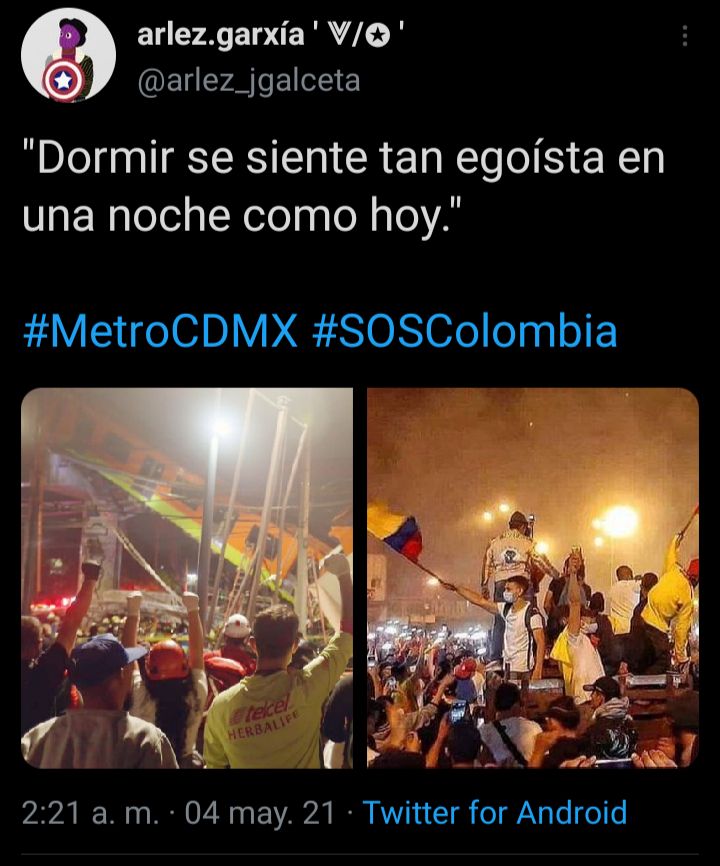Tap the yellow Herbalife shirt in the left photo
Screen dimensions: 720x866
tap(273, 712)
